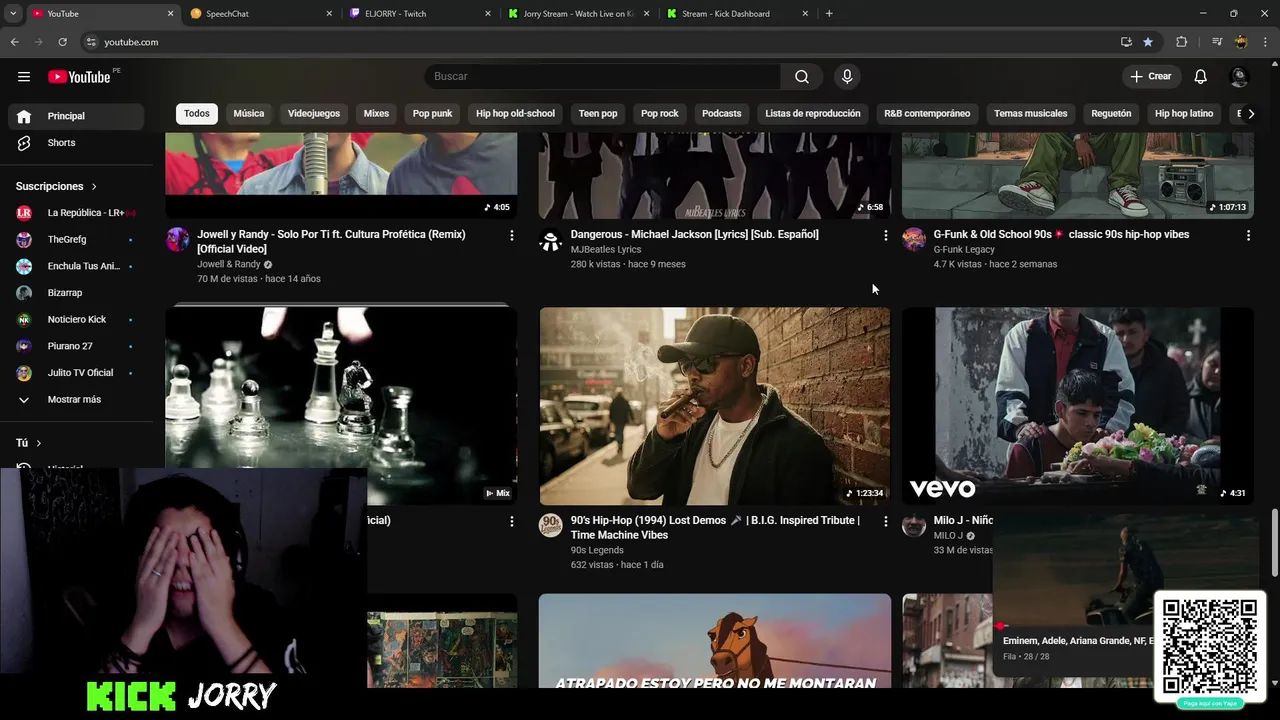Screen dimensions: 1280x720
Task: Open the tab search dropdown arrow
Action: tap(13, 14)
